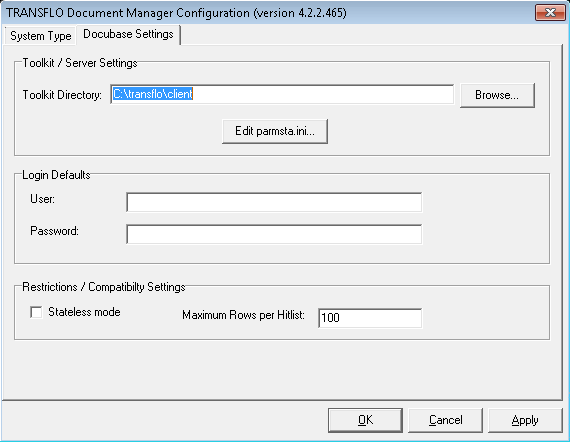The width and height of the screenshot is (570, 442).
Task: Click the Password: label text
Action: (55, 231)
